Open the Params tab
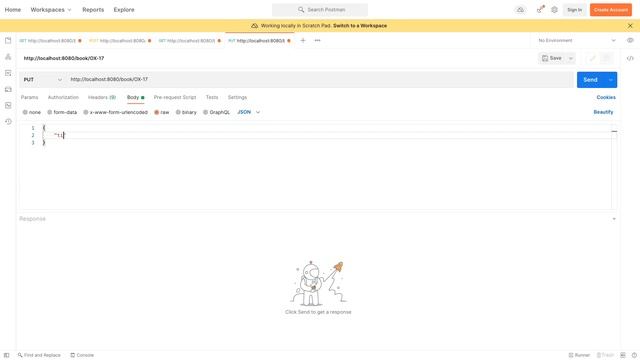The image size is (640, 360). [x=29, y=98]
